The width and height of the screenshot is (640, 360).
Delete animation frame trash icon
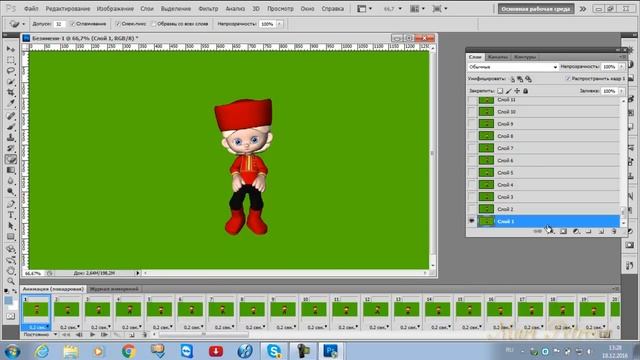pos(144,335)
